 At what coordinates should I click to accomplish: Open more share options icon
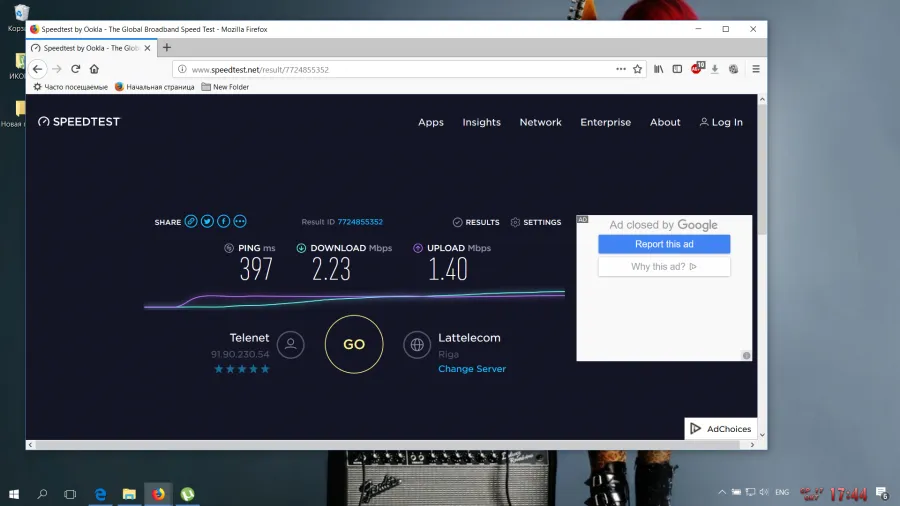pyautogui.click(x=240, y=221)
